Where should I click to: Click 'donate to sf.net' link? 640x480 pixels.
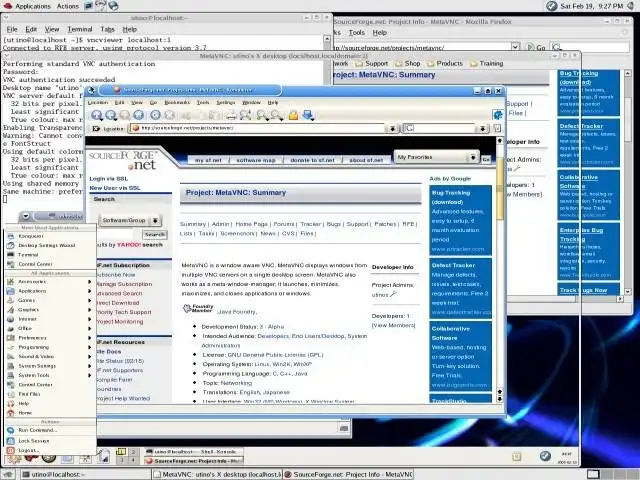[312, 160]
